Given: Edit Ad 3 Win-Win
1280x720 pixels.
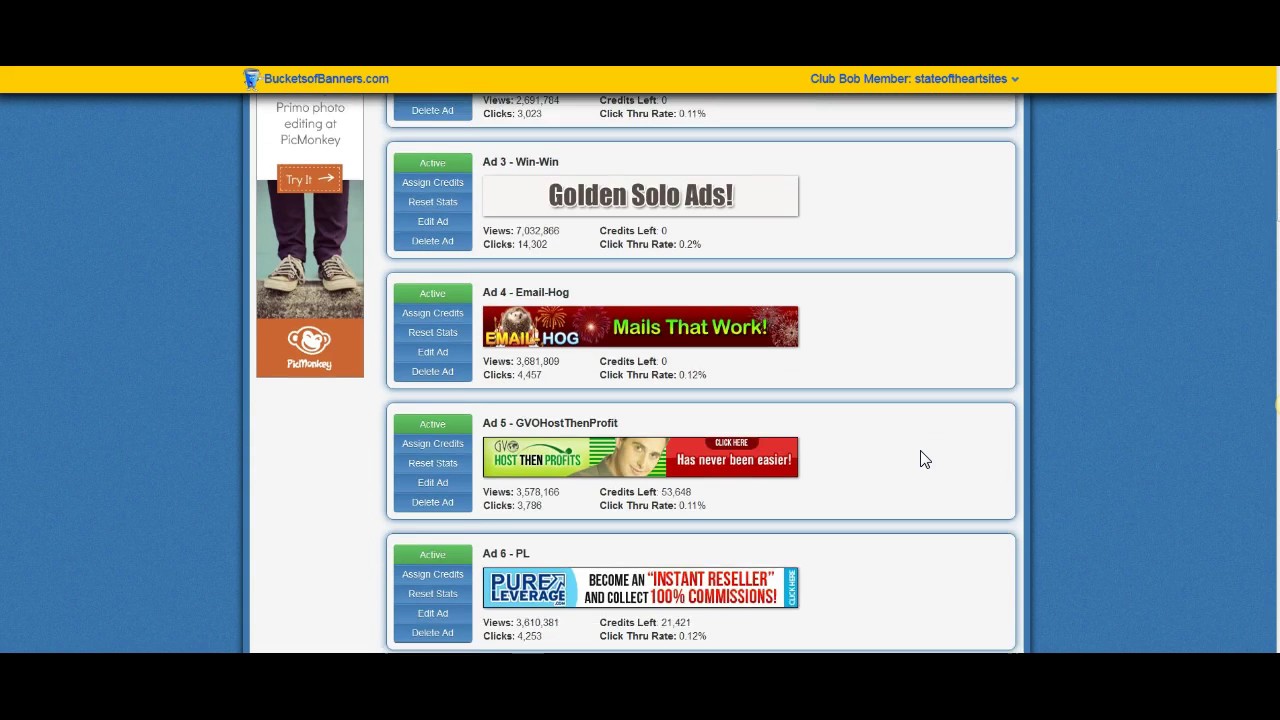Looking at the screenshot, I should pyautogui.click(x=433, y=221).
